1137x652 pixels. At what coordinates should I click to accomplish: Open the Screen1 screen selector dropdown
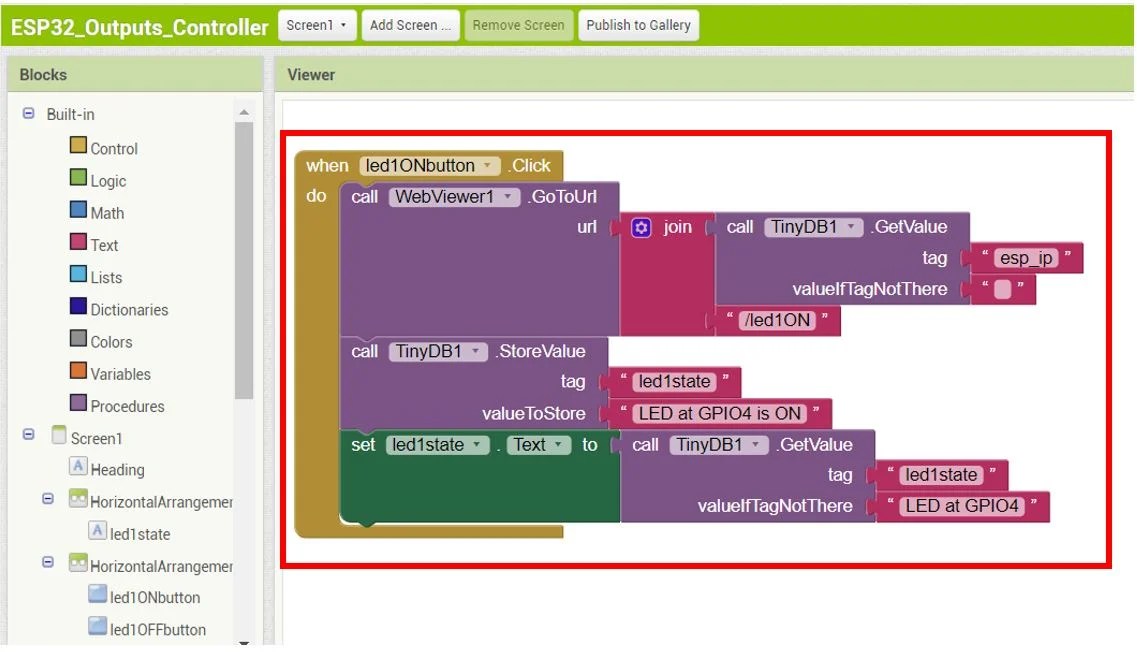coord(317,26)
